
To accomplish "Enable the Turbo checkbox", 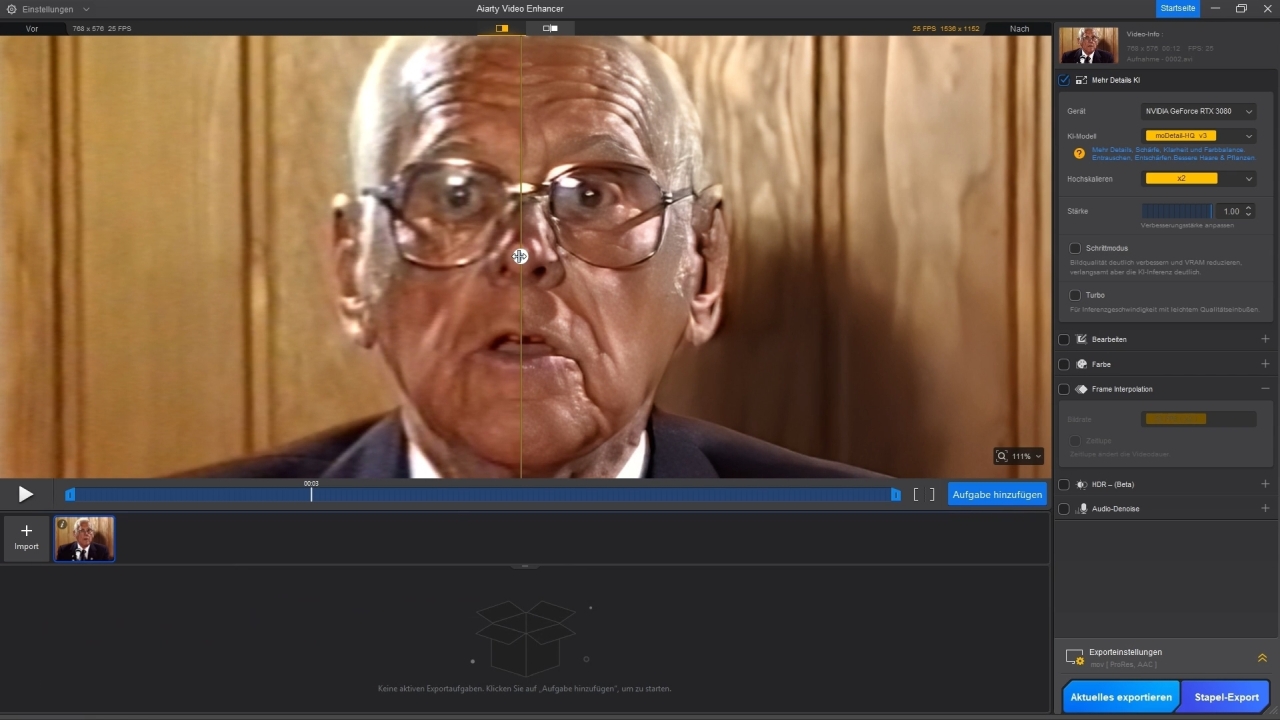I will [x=1075, y=295].
